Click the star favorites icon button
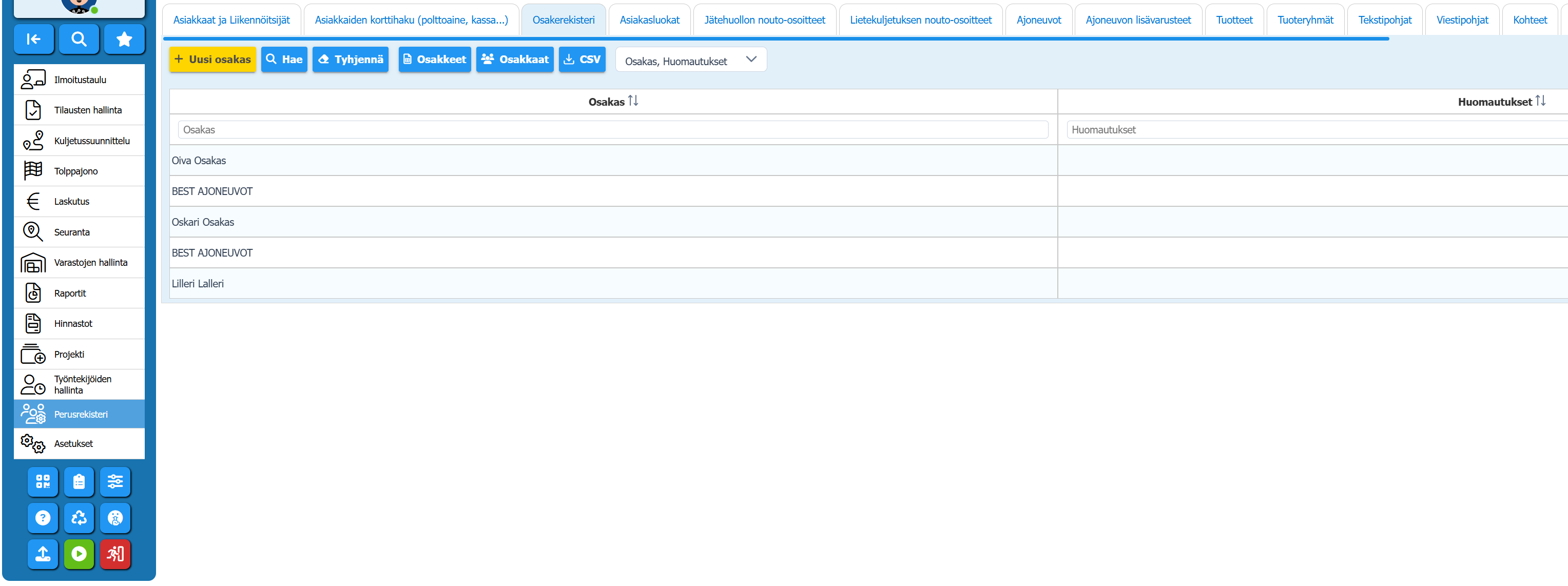1568x586 pixels. (x=124, y=40)
